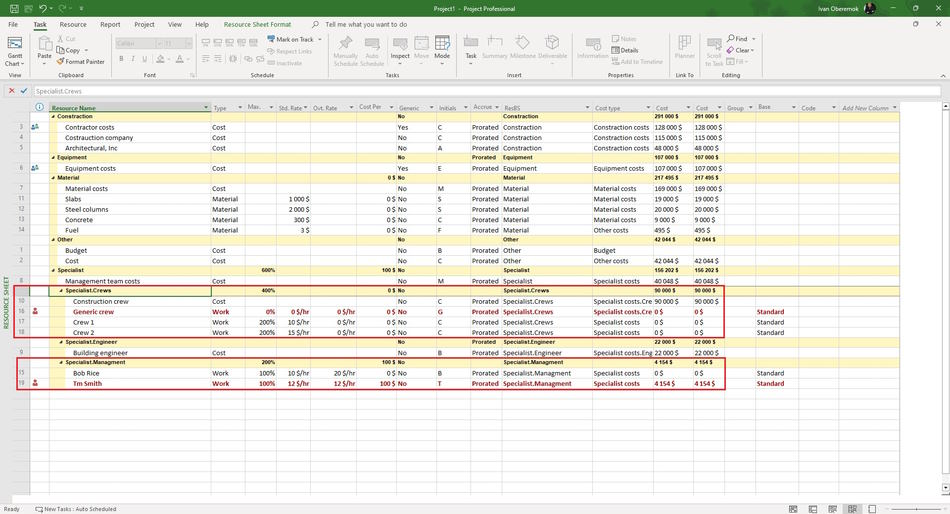This screenshot has height=514, width=950.
Task: Click the Tell me what you want search box
Action: pos(366,24)
